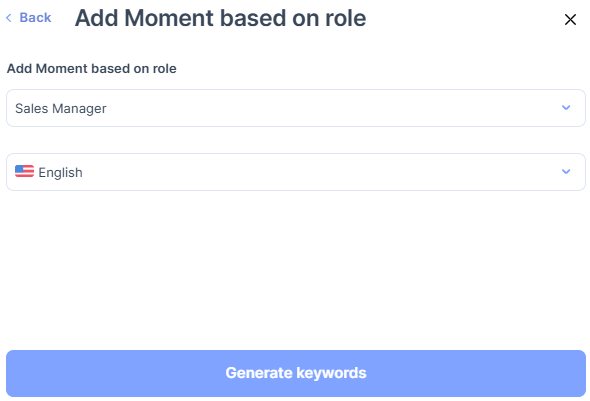Click the back chevron arrow icon
590x401 pixels.
(x=9, y=18)
